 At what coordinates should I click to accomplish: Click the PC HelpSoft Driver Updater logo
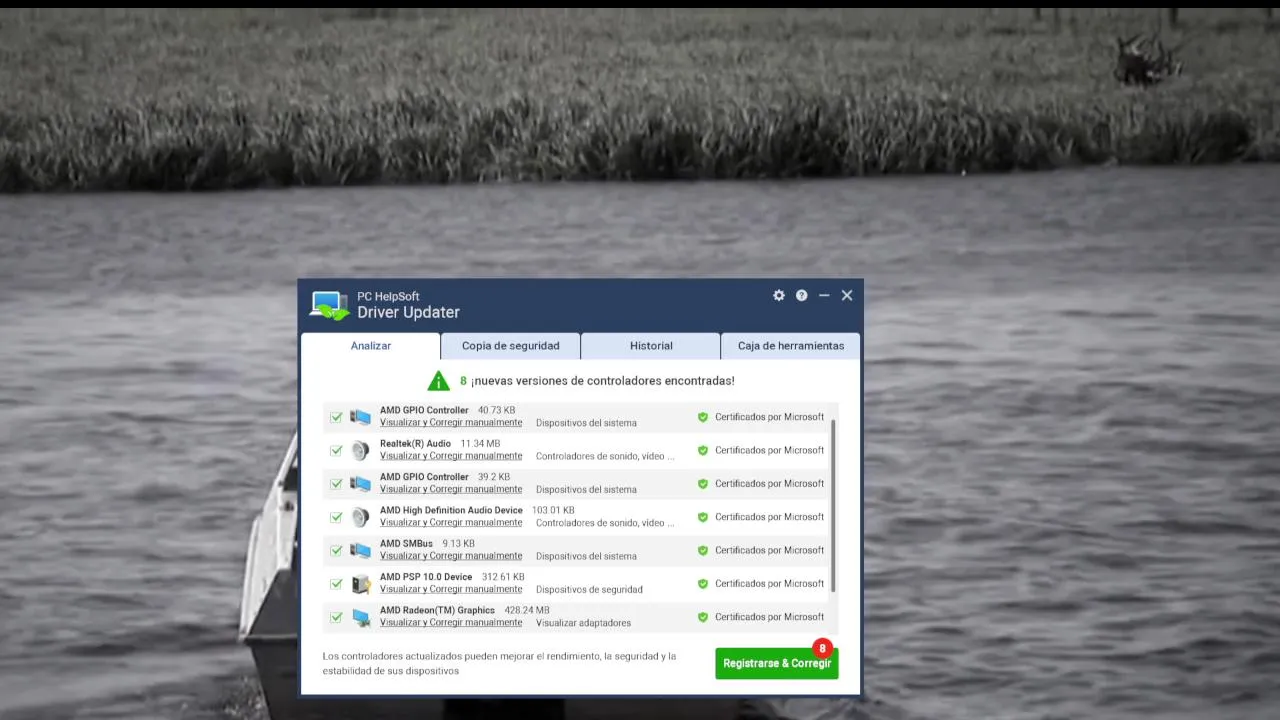click(x=329, y=305)
